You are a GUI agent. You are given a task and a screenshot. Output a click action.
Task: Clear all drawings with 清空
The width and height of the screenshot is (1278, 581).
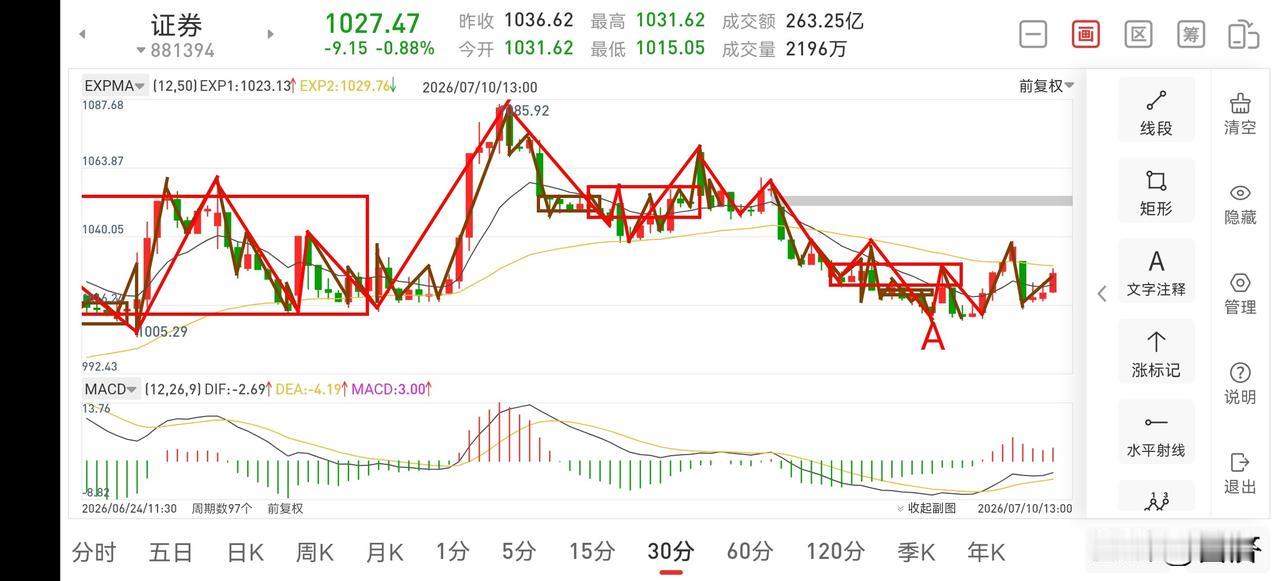[1240, 113]
